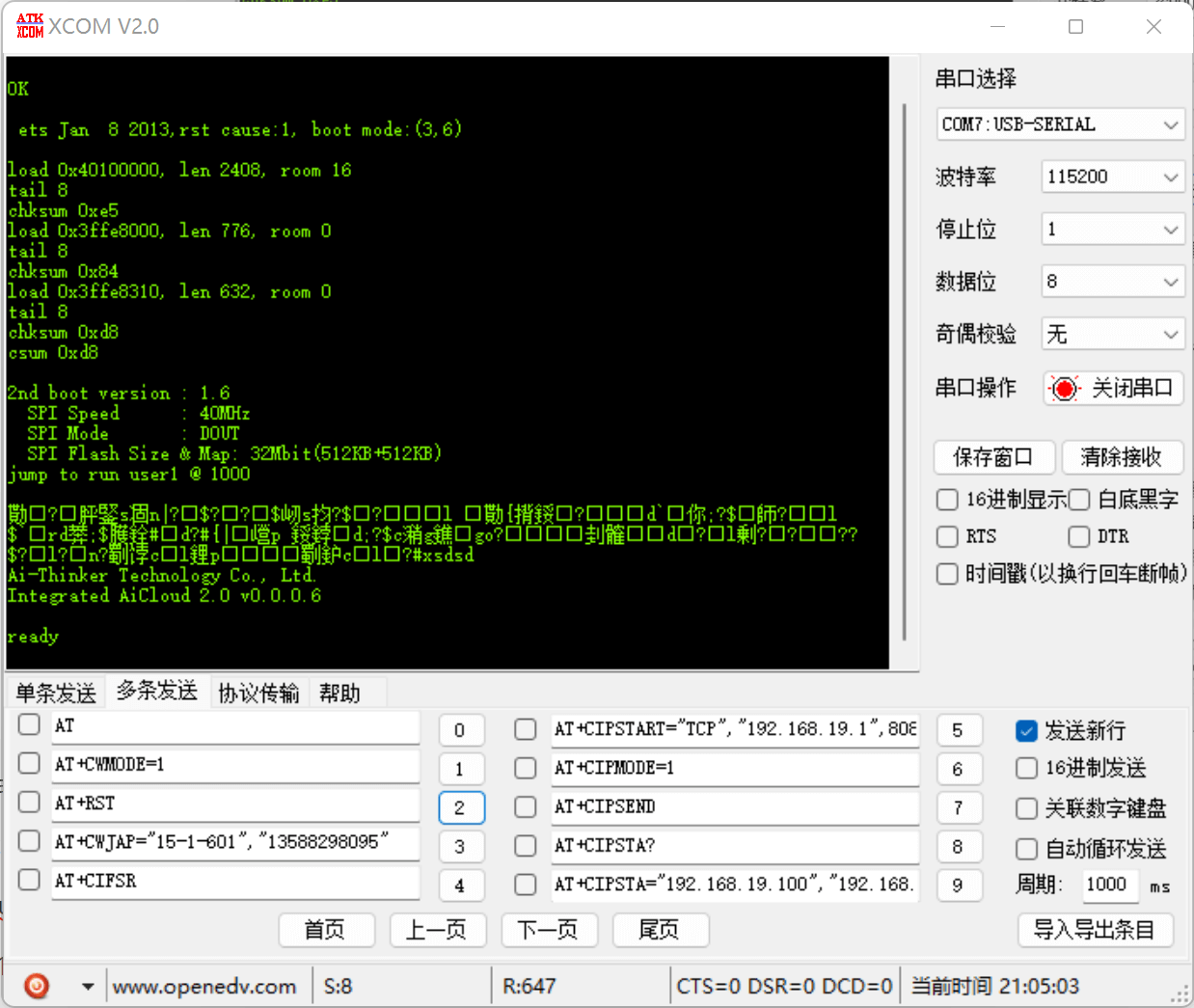Open the 奇偶校验 parity dropdown

[1112, 335]
